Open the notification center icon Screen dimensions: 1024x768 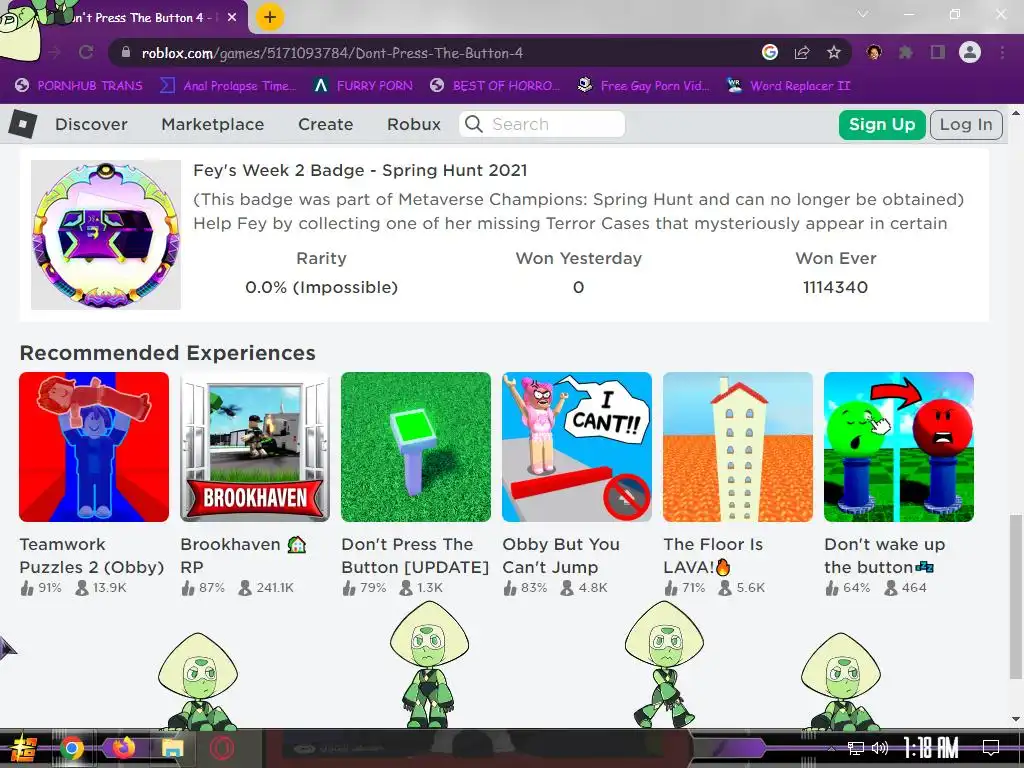click(x=991, y=748)
